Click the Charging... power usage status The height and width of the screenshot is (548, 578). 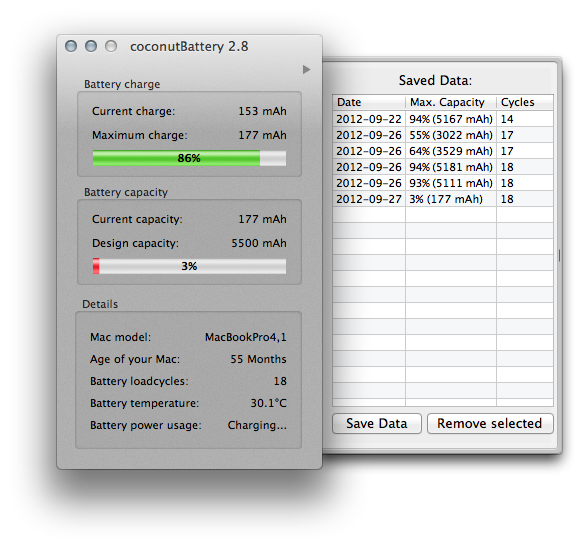coord(257,425)
